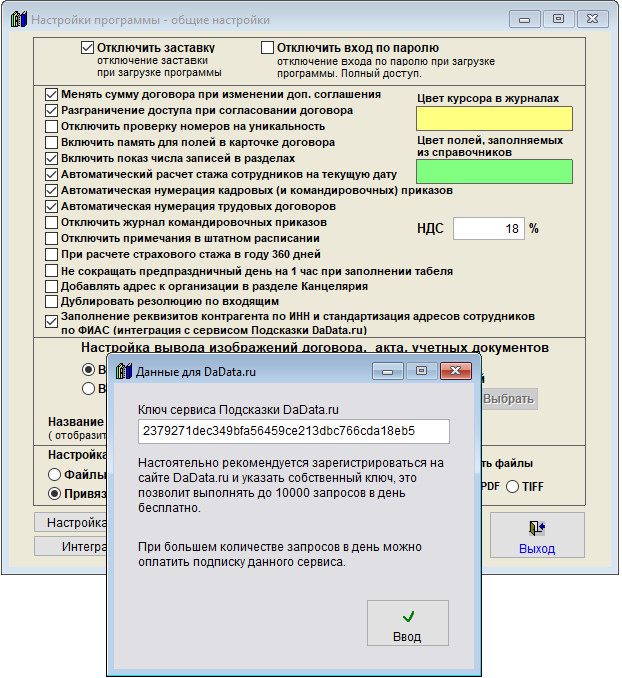Toggle 'Включить показ числа записей в разделах'

click(x=51, y=158)
